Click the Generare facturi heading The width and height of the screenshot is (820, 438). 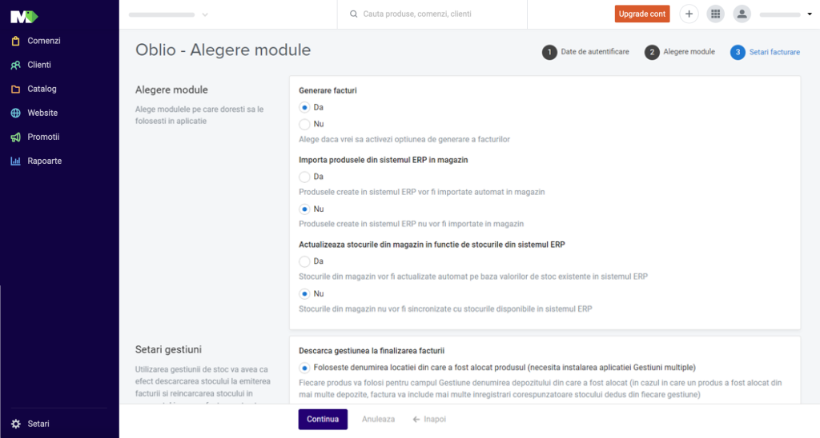(x=327, y=90)
